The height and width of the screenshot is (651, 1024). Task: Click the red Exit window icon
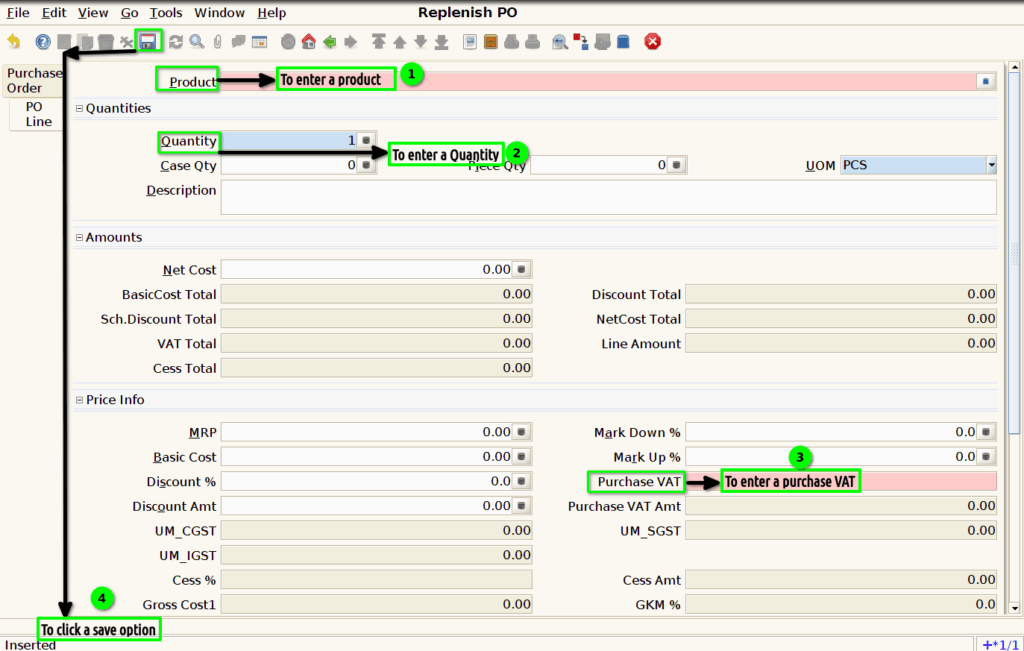pos(652,42)
